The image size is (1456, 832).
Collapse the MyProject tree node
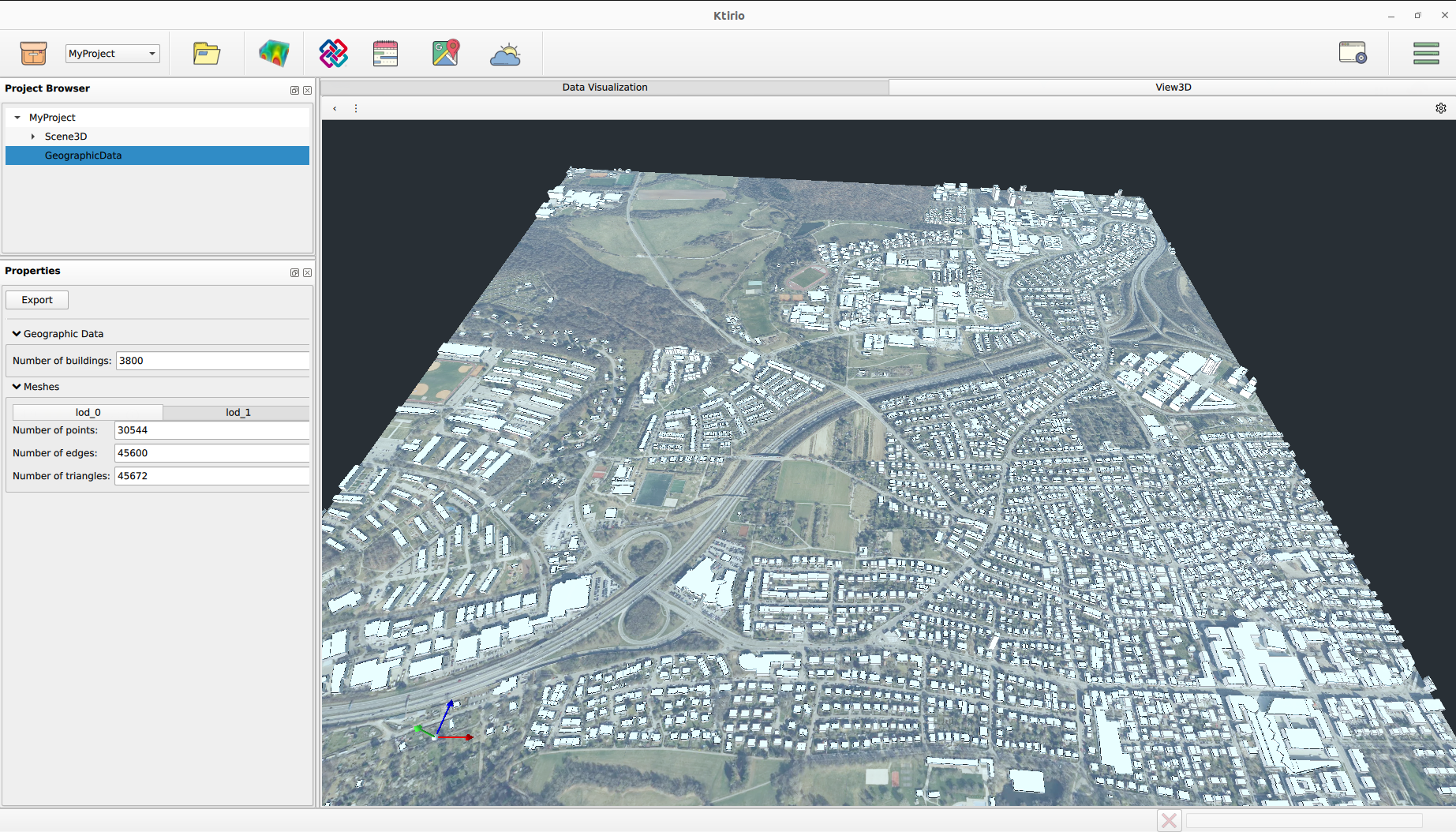17,118
